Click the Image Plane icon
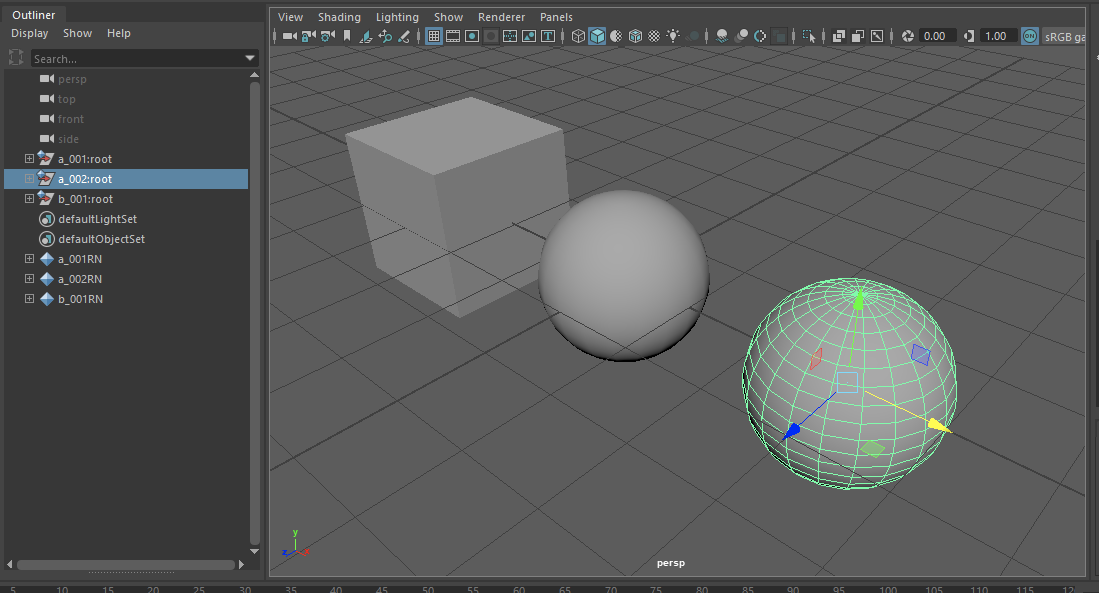The width and height of the screenshot is (1099, 593). click(x=366, y=36)
